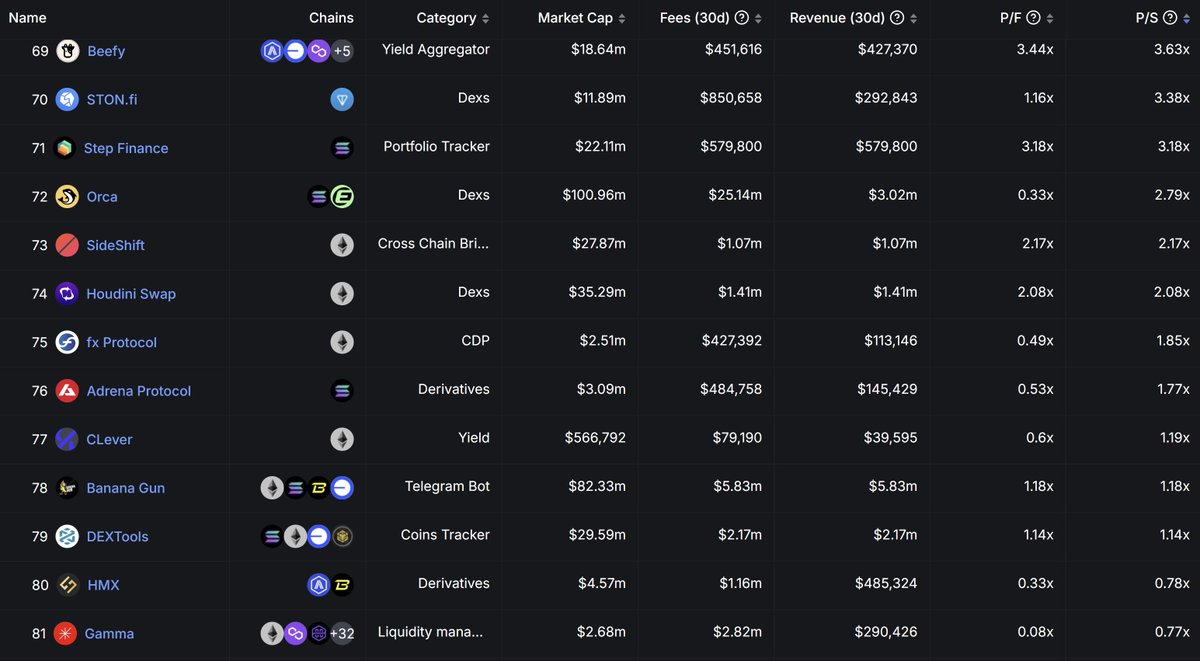Click the Eclipse chain icon in Orca row
Screen dimensions: 1200x661
[x=342, y=196]
